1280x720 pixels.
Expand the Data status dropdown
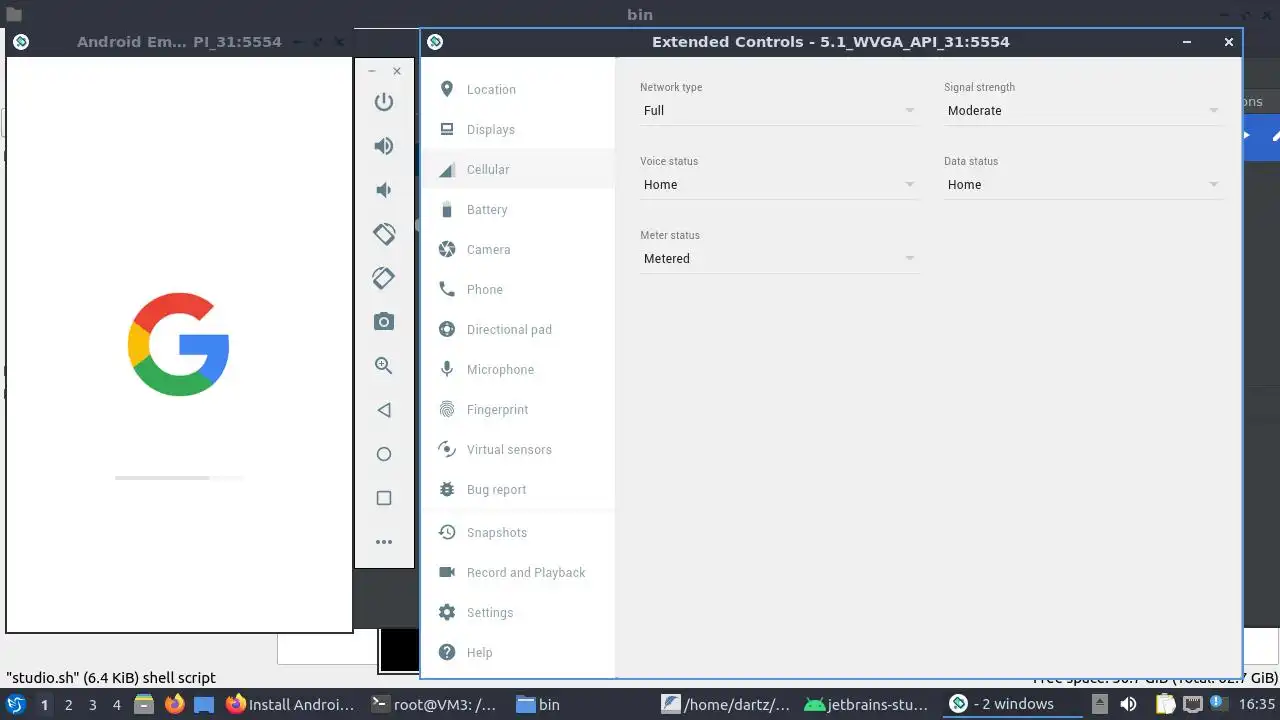coord(1083,185)
